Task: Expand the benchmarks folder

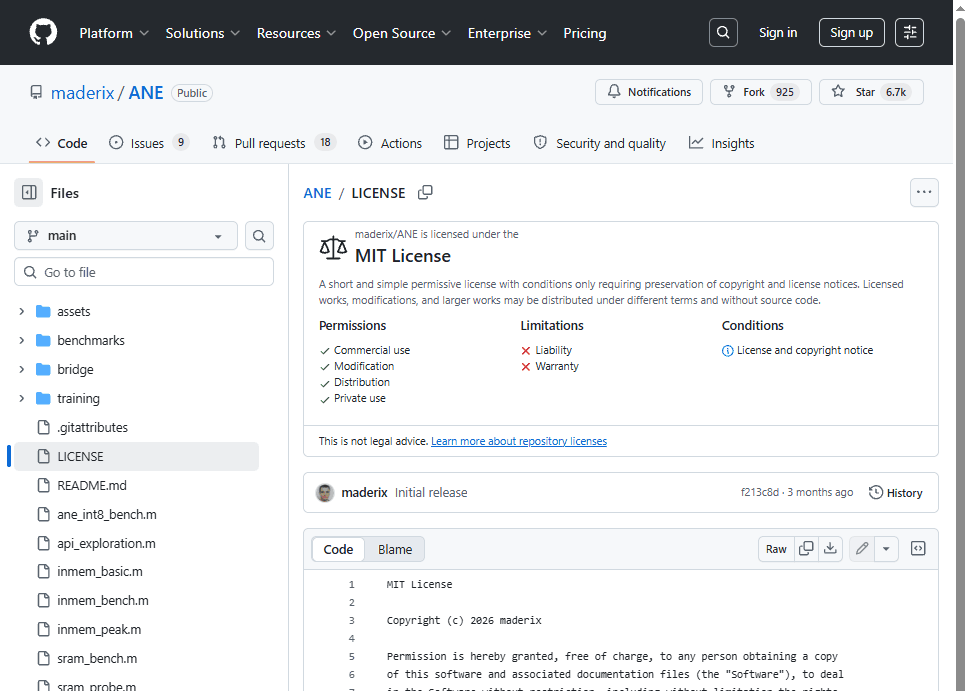Action: click(x=22, y=340)
